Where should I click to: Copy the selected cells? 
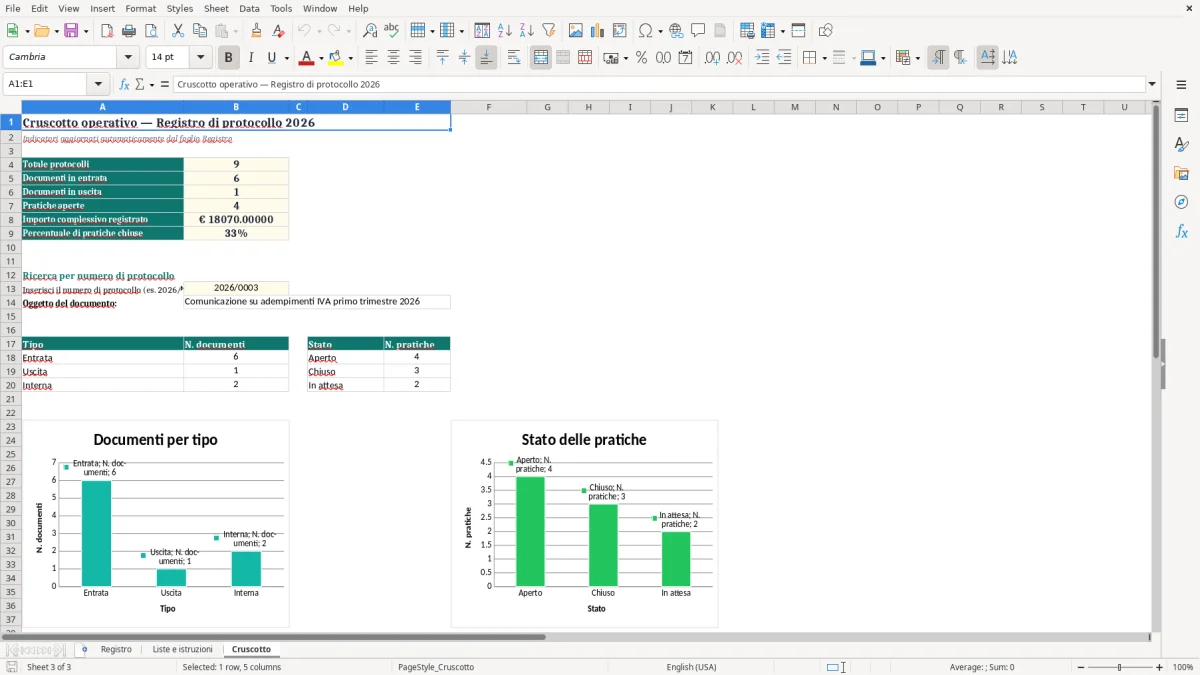[x=200, y=31]
